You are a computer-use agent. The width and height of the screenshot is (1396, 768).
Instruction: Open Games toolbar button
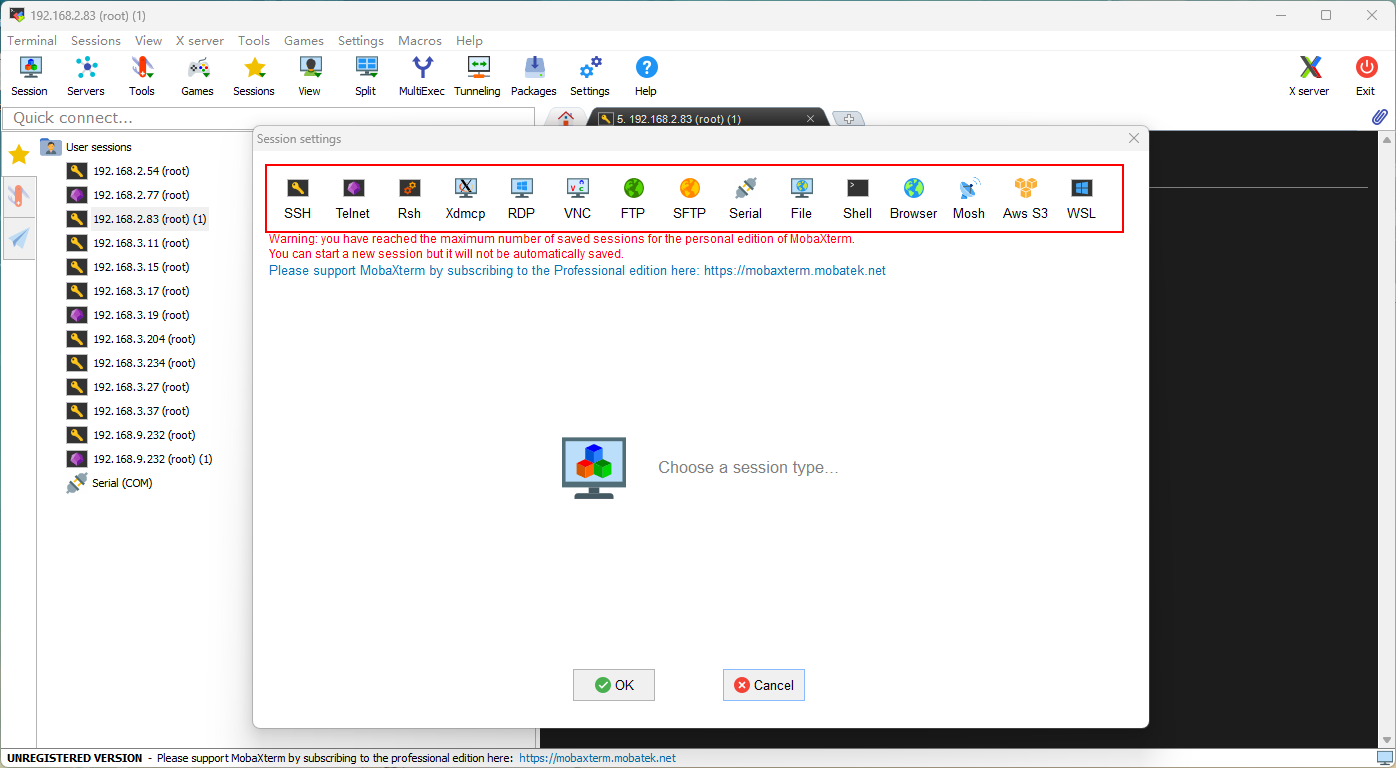click(x=198, y=77)
